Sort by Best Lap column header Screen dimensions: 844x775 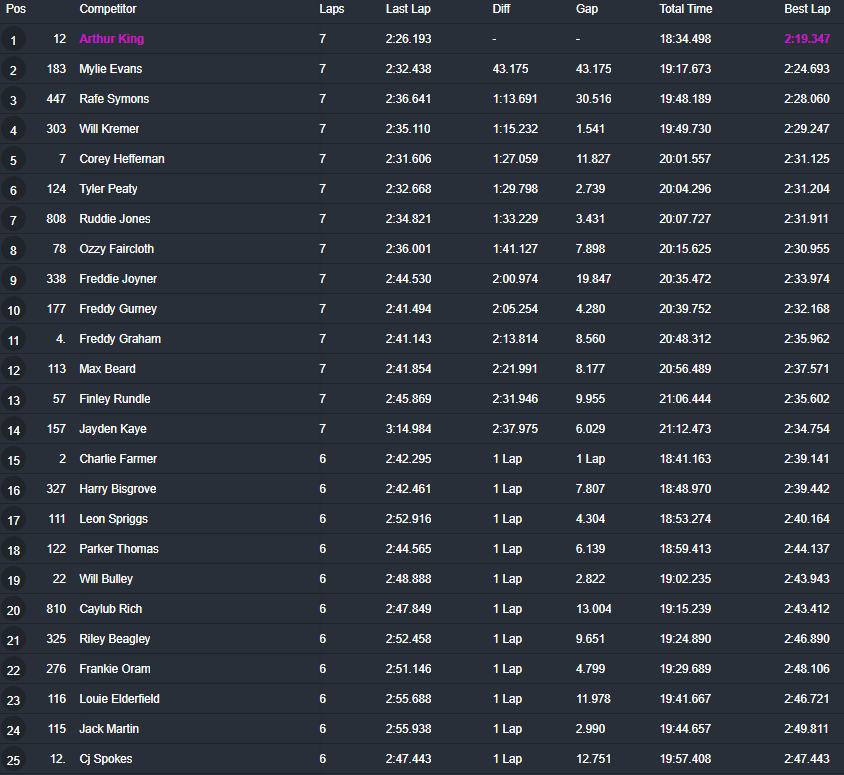coord(807,9)
